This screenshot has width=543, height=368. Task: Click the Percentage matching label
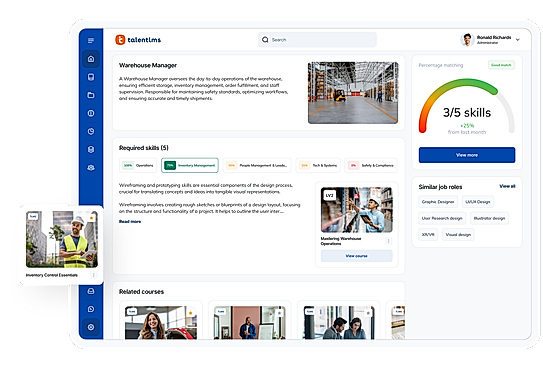click(x=440, y=65)
